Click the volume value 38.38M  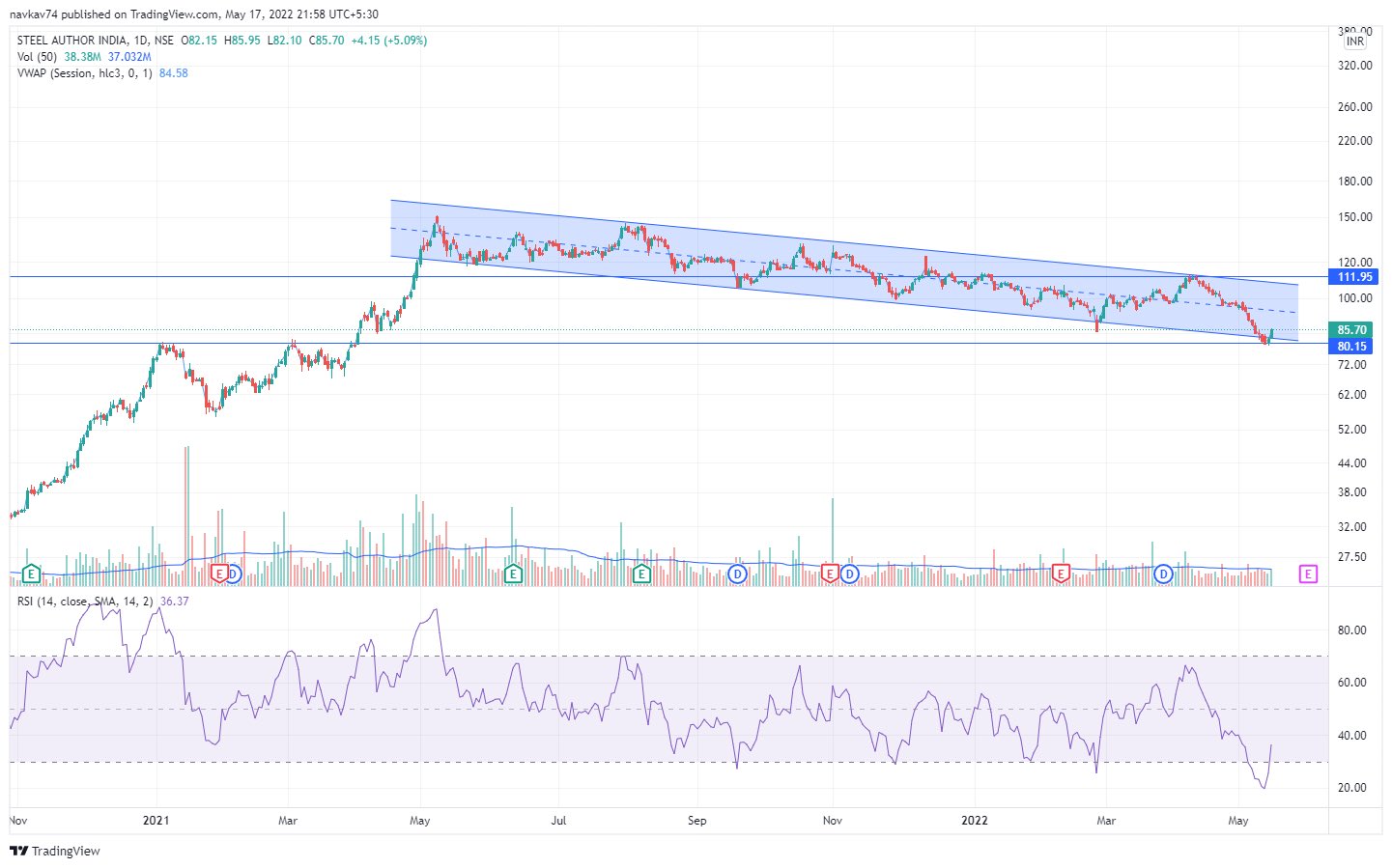click(82, 57)
